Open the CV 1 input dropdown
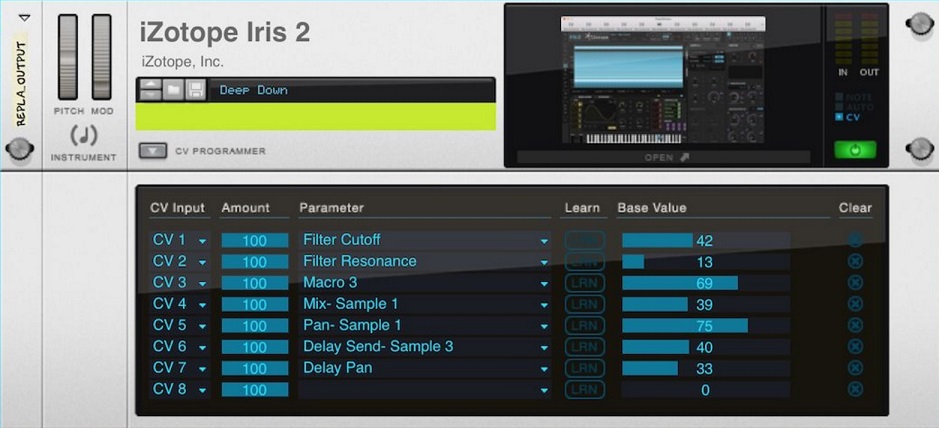The image size is (939, 428). click(180, 240)
